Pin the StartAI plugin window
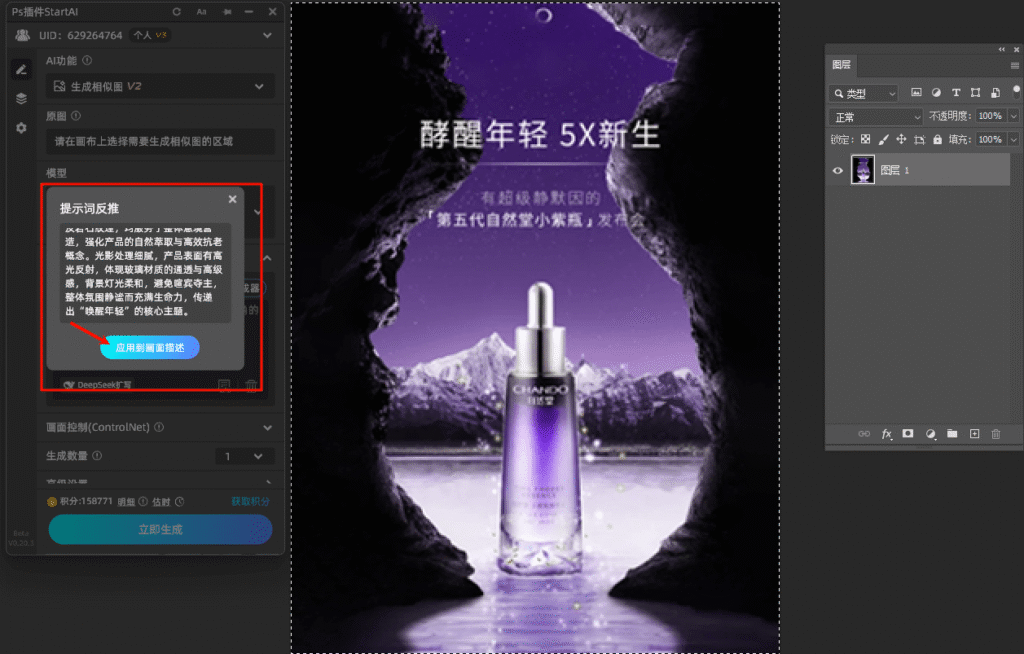Image resolution: width=1024 pixels, height=654 pixels. click(227, 12)
